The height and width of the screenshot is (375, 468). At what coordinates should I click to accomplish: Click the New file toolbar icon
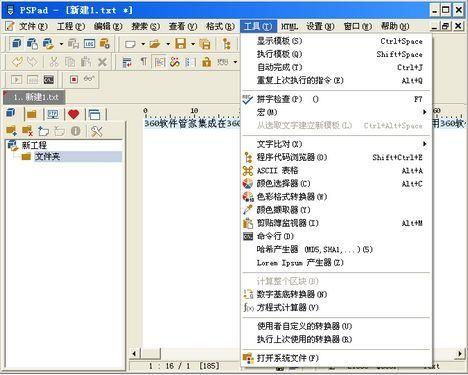pyautogui.click(x=130, y=44)
